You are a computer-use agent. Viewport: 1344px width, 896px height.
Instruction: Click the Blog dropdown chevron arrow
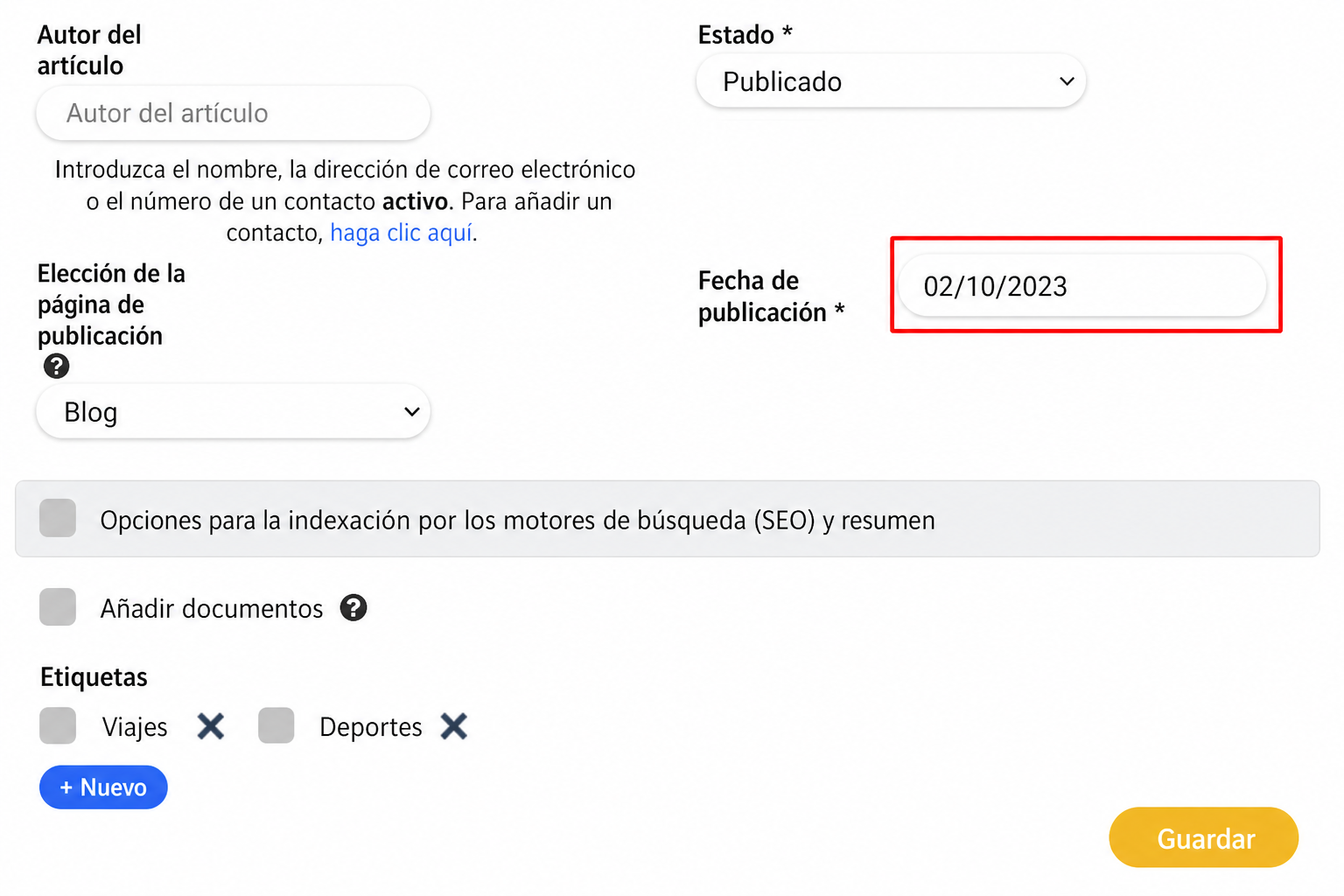411,411
